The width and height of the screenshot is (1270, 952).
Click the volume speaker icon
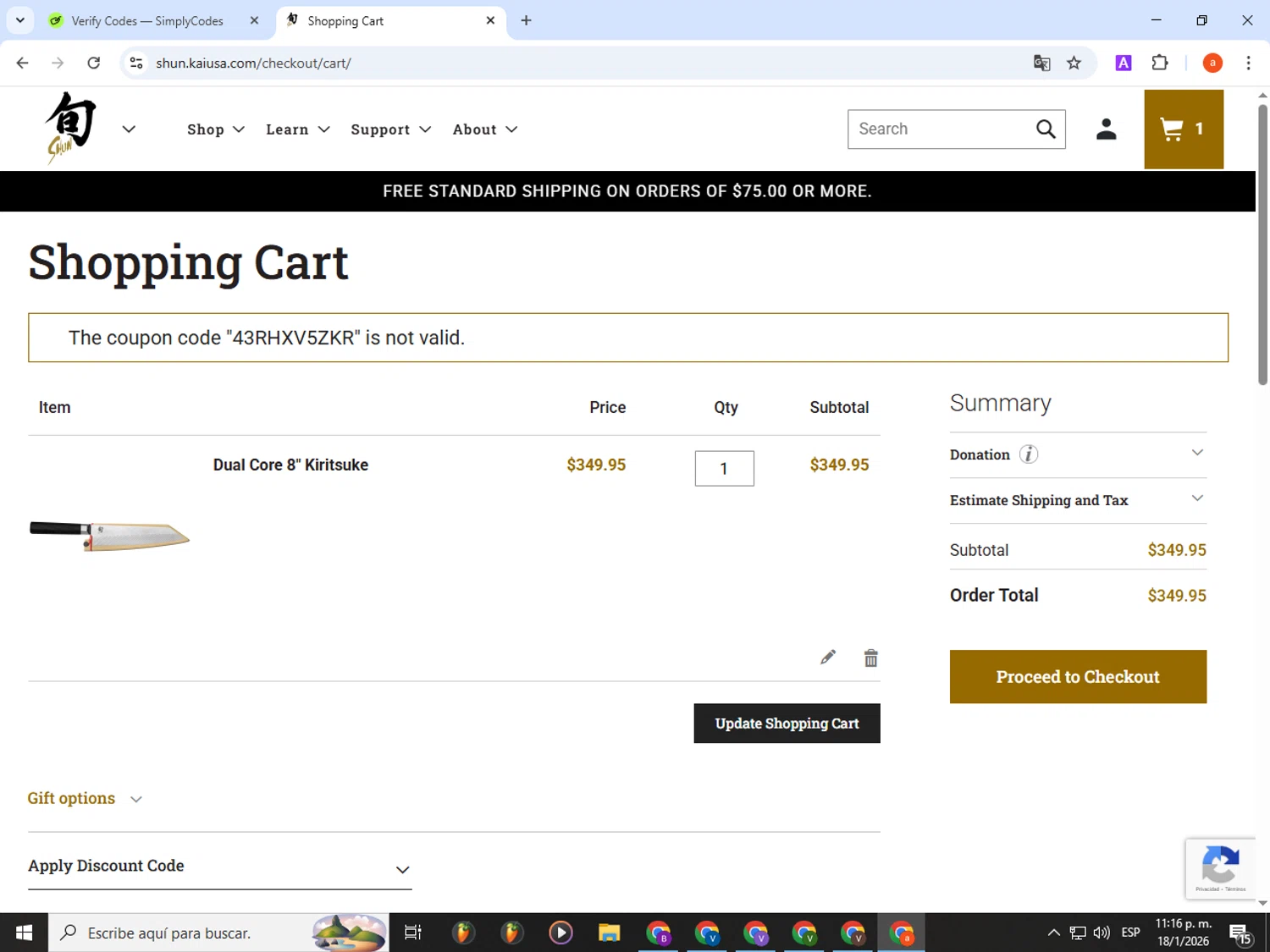pos(1102,933)
